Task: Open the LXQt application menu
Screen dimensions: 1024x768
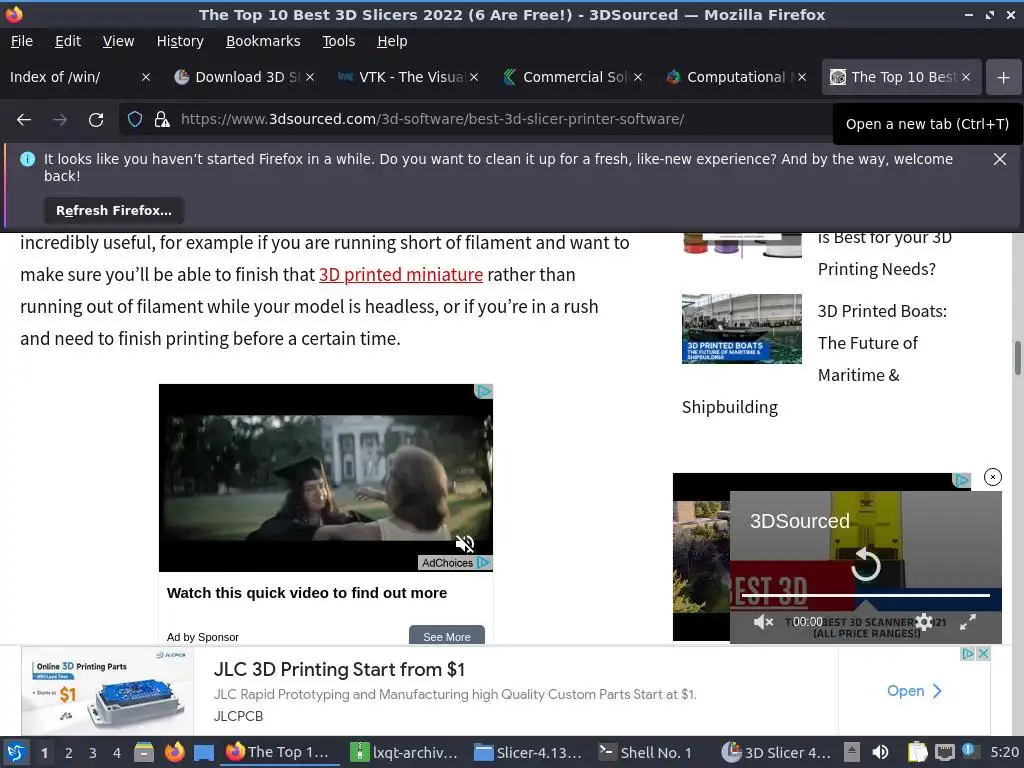Action: click(x=16, y=752)
